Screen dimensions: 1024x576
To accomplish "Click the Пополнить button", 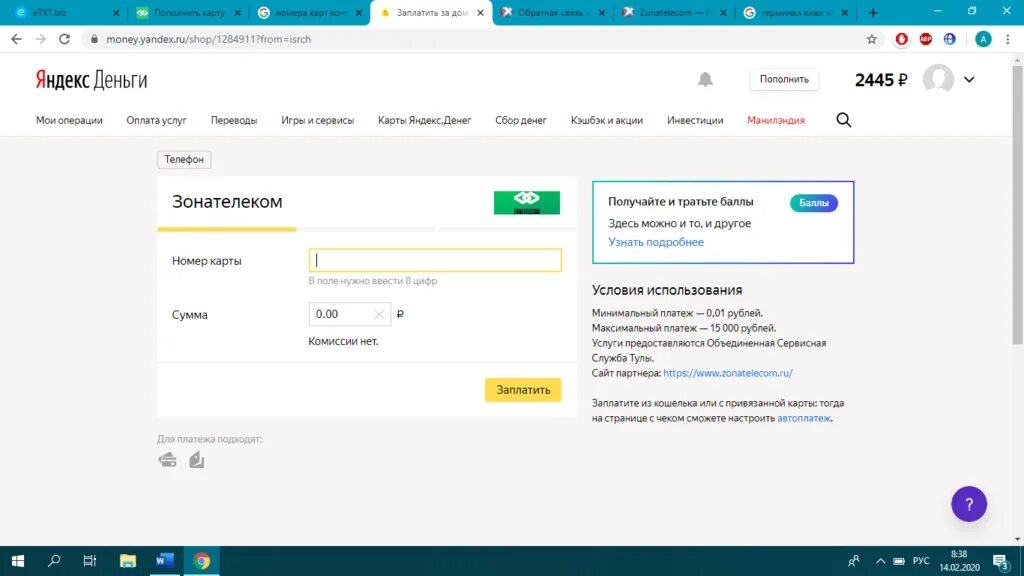I will click(x=784, y=79).
